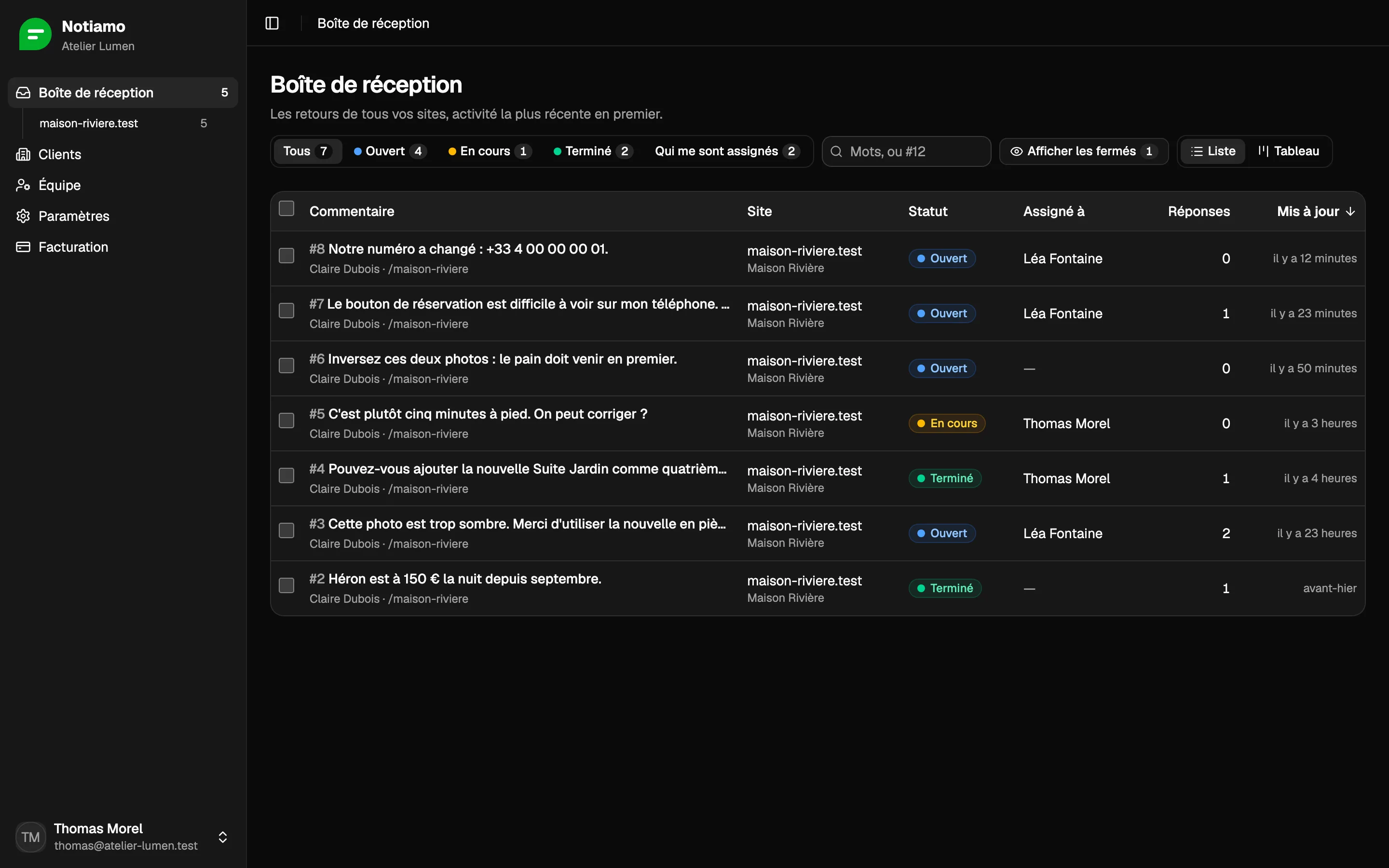The height and width of the screenshot is (868, 1389).
Task: Click the Ouvert badge on comment #6 row
Action: [x=942, y=368]
